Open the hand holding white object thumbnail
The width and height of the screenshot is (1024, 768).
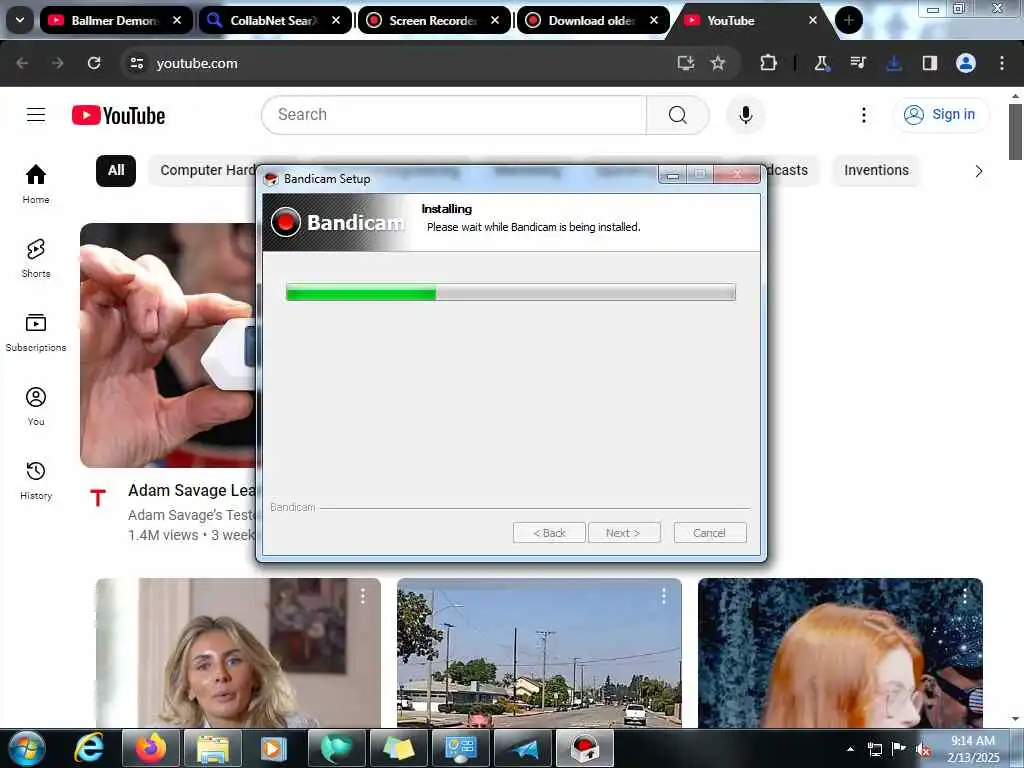pyautogui.click(x=168, y=345)
